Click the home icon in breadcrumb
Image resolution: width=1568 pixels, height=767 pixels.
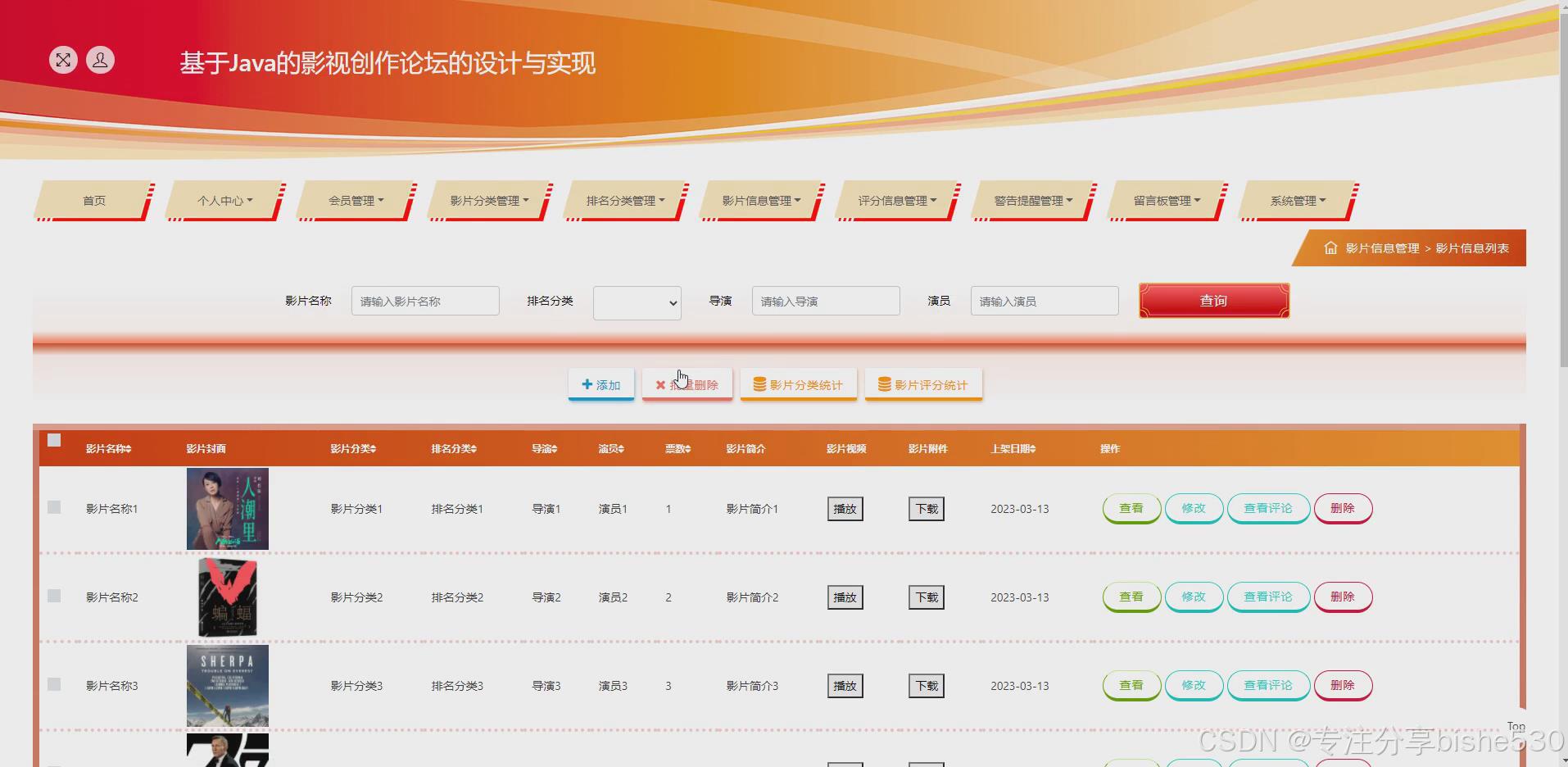pyautogui.click(x=1330, y=247)
